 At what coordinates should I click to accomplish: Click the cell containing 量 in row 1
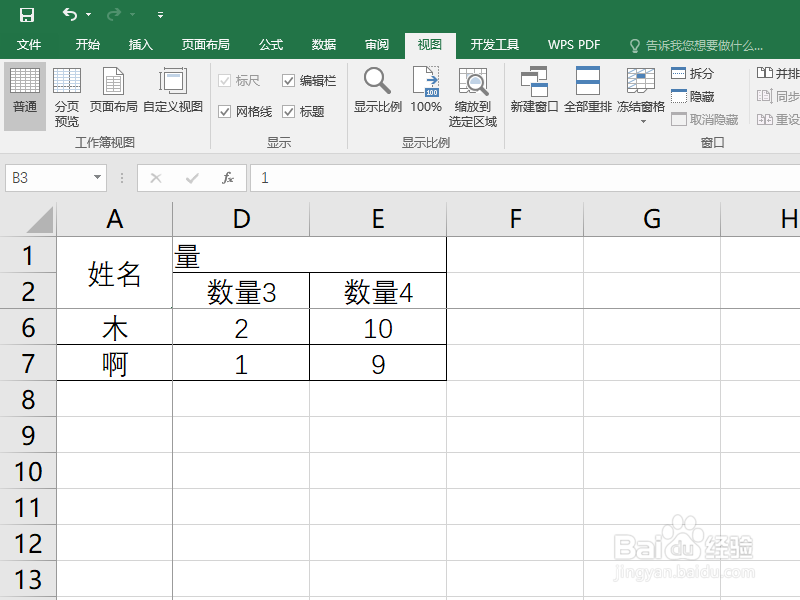(309, 255)
